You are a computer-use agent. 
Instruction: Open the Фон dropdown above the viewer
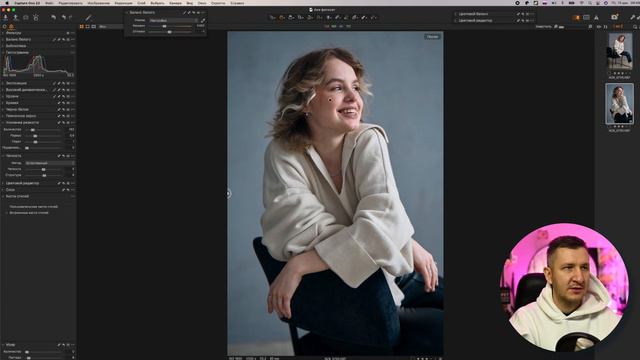(110, 27)
